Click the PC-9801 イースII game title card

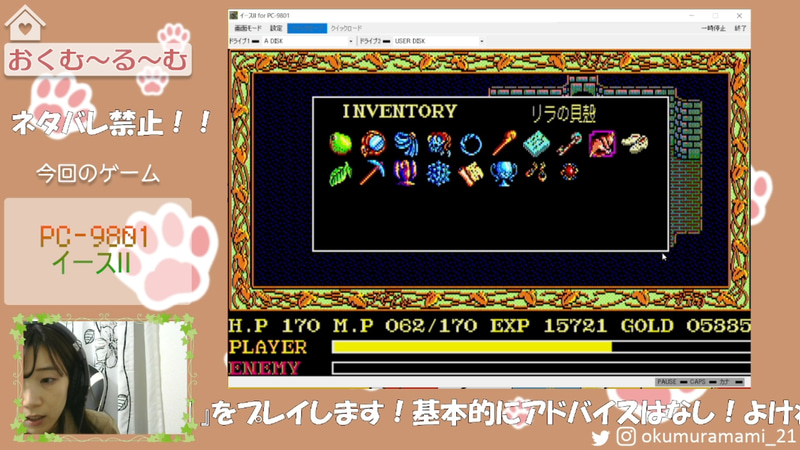[x=97, y=251]
